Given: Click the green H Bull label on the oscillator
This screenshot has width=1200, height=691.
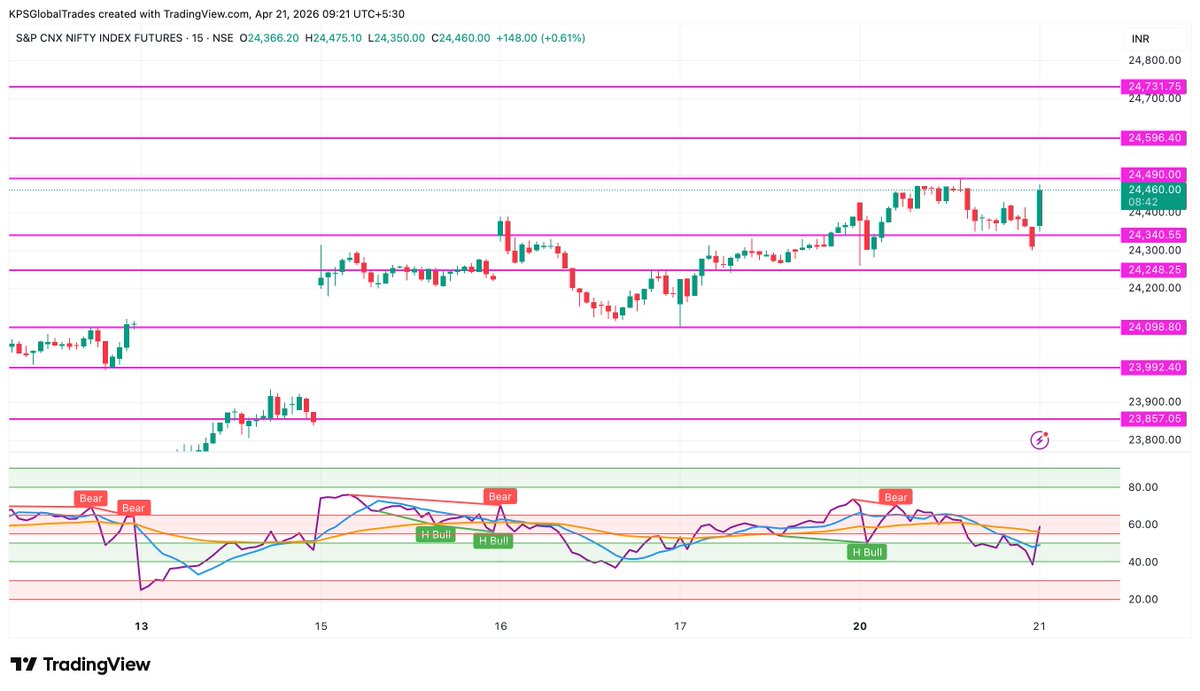Looking at the screenshot, I should click(866, 551).
